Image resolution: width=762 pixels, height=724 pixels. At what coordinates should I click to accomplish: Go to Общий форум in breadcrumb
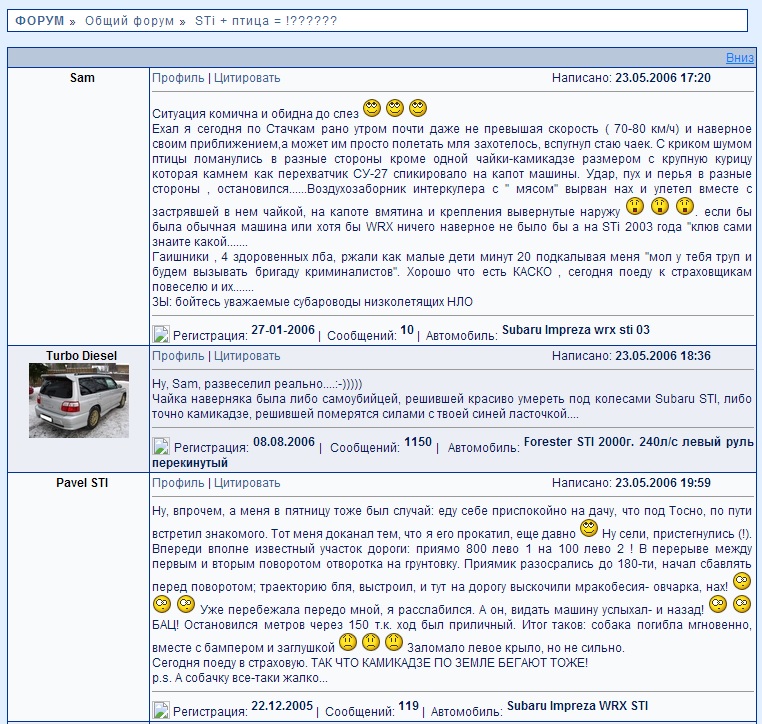[128, 21]
